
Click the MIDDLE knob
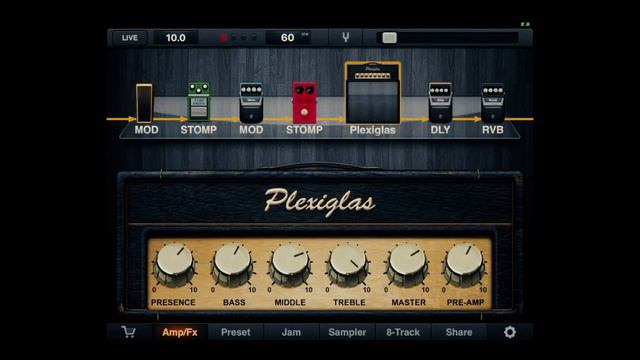pyautogui.click(x=290, y=264)
